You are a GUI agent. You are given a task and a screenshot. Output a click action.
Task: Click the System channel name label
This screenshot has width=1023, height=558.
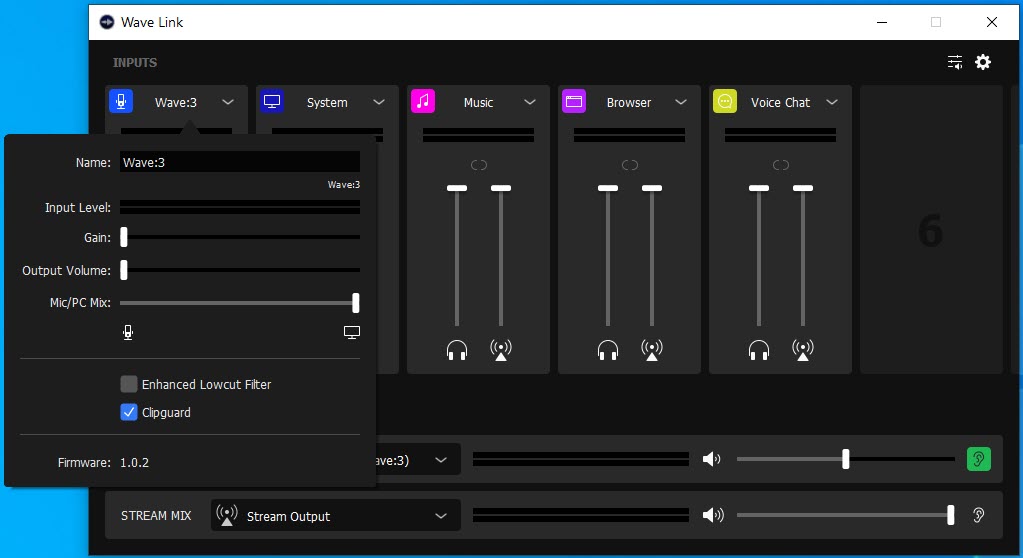tap(327, 102)
